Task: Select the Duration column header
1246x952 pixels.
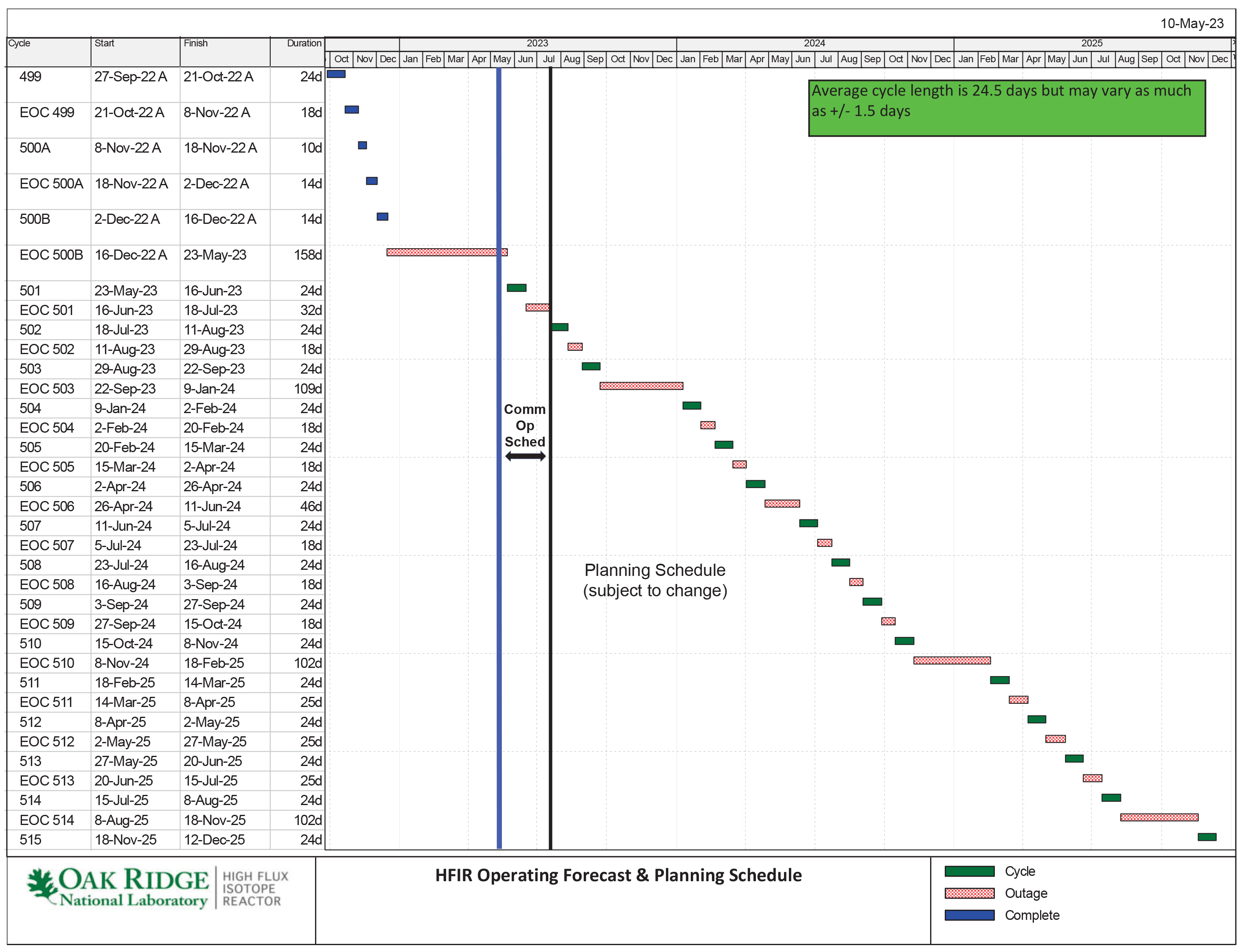Action: click(304, 44)
